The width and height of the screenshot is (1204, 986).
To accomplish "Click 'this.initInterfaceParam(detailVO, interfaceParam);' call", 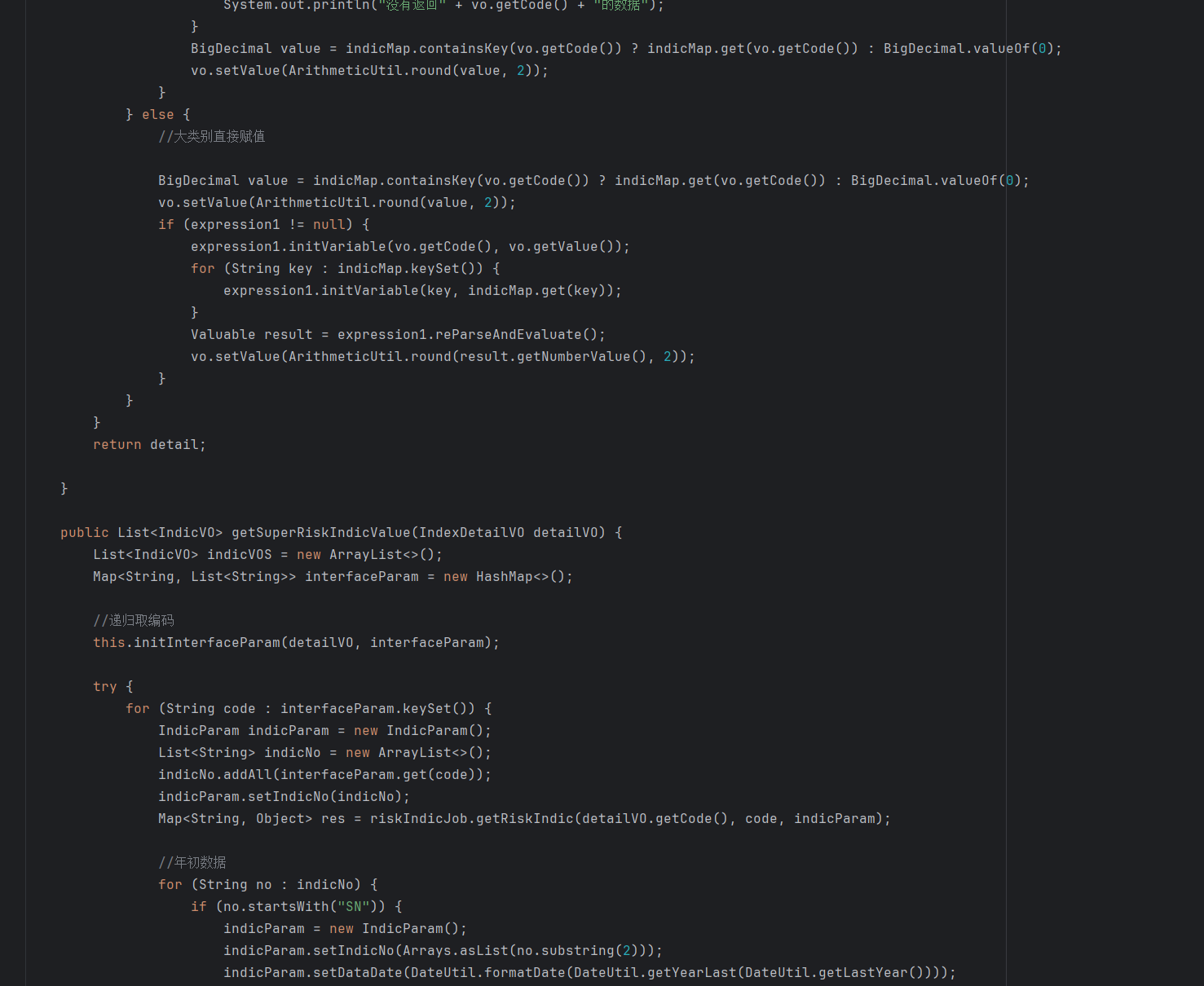I will (297, 643).
